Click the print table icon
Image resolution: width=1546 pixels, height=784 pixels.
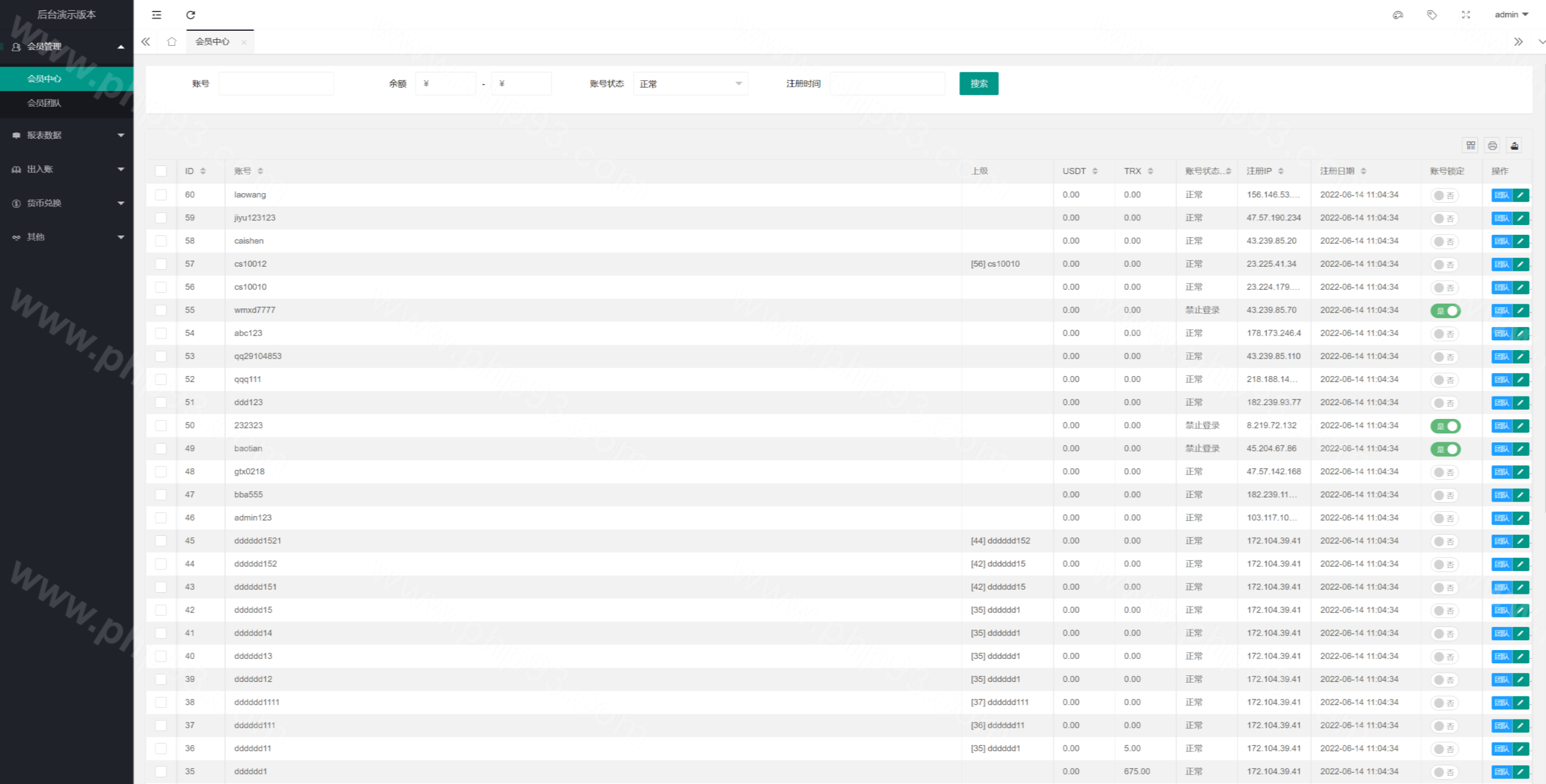(1492, 145)
